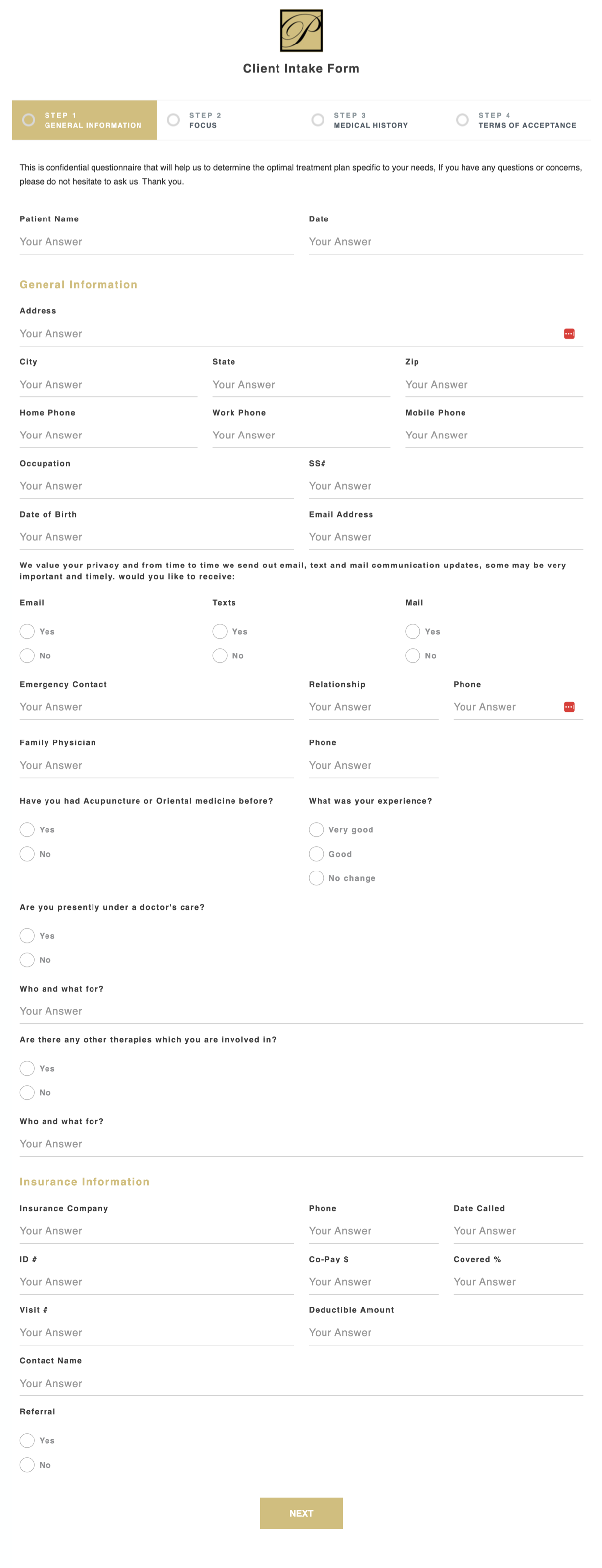Choose No for Texts updates
Viewport: 602px width, 1568px height.
pos(220,655)
